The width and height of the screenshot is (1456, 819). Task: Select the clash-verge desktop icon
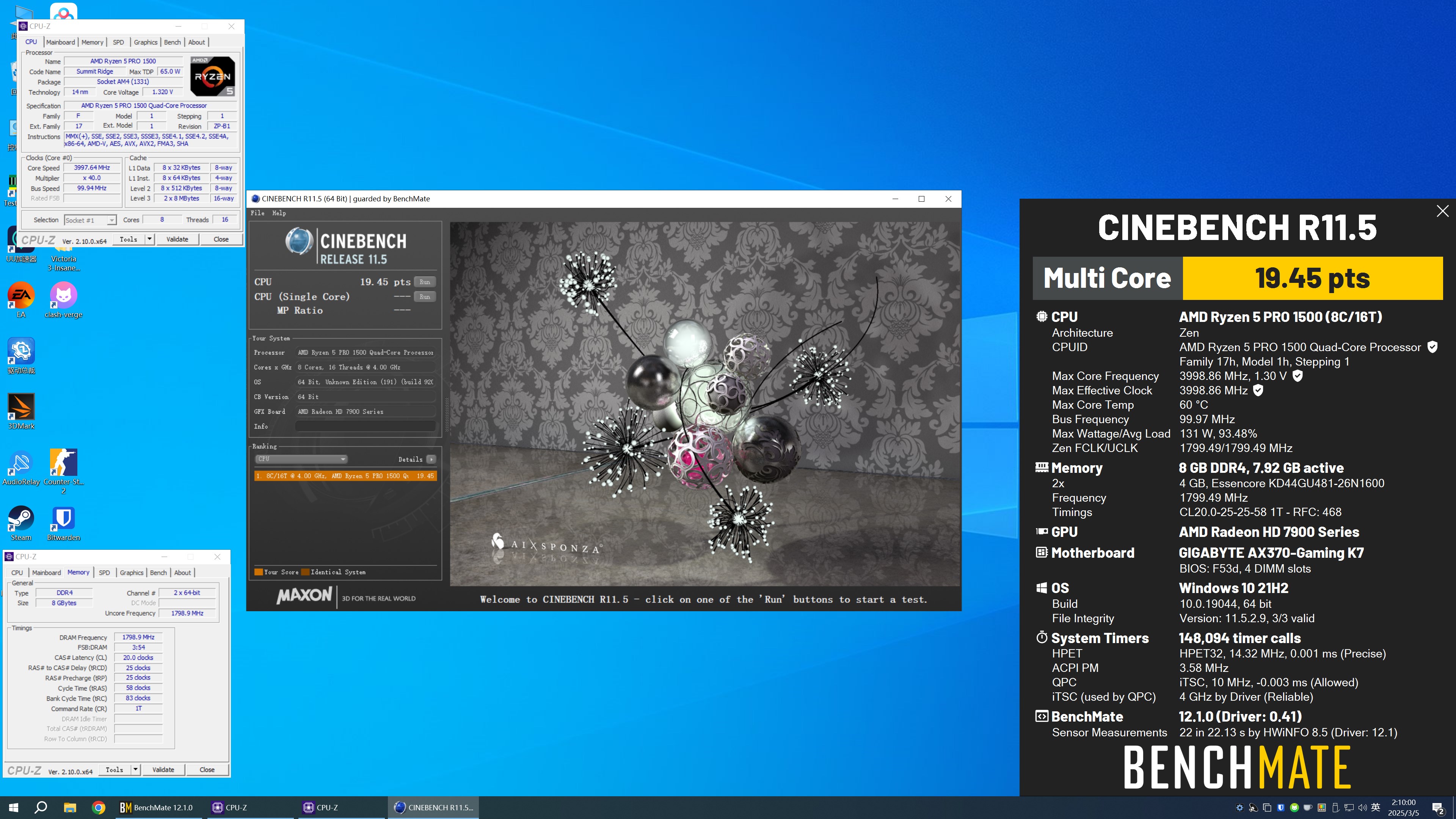click(x=63, y=300)
